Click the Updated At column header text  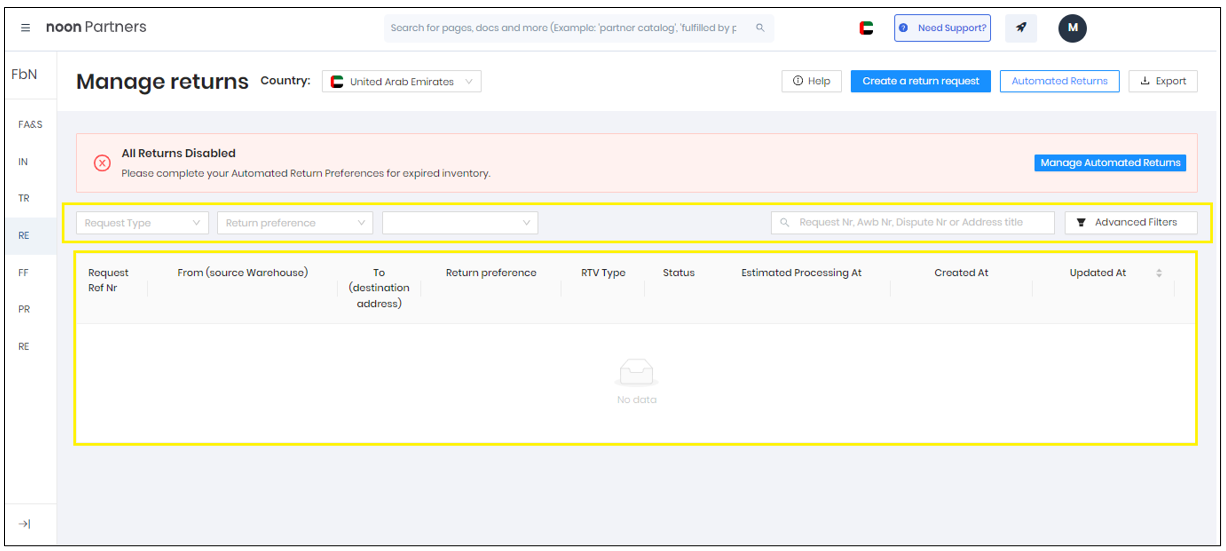pyautogui.click(x=1097, y=272)
